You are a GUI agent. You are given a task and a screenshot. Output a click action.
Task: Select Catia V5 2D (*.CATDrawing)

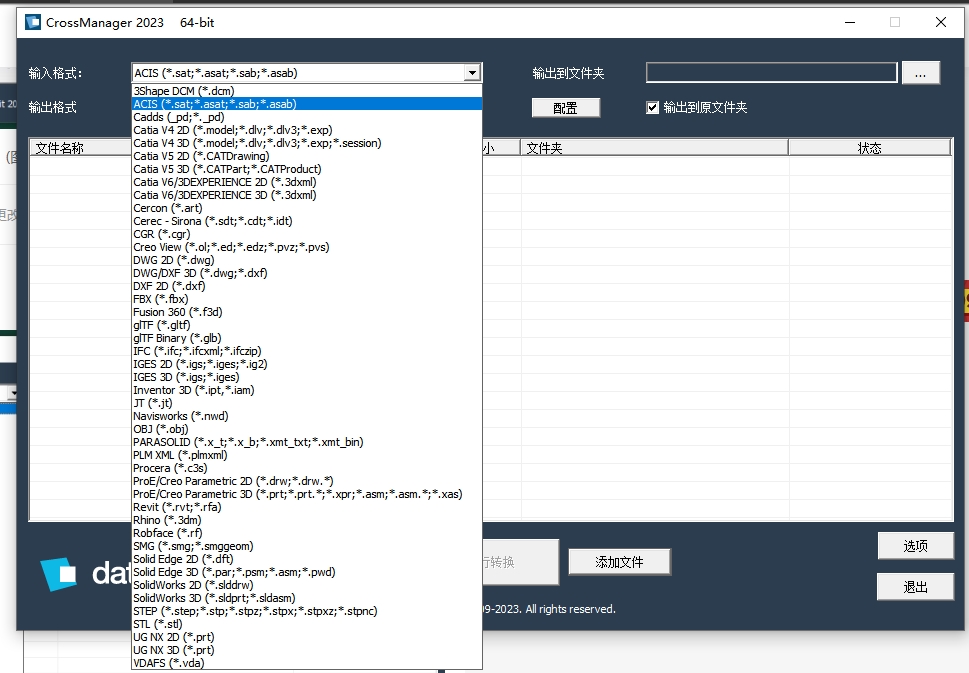[x=307, y=156]
